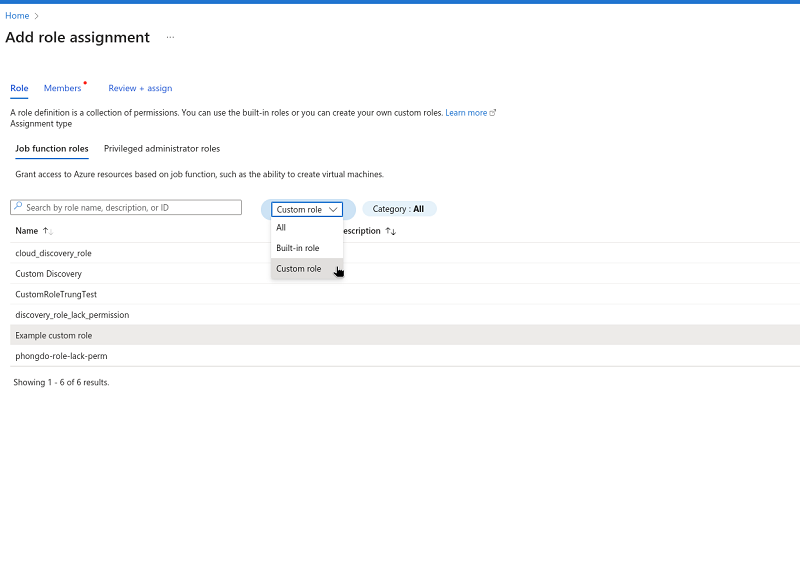
Task: Click the Home breadcrumb link
Action: [x=17, y=16]
